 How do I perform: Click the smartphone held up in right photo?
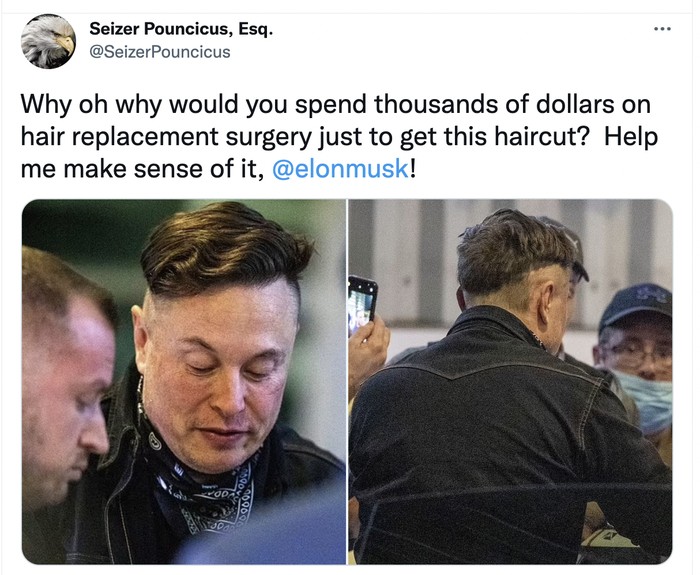coord(362,303)
